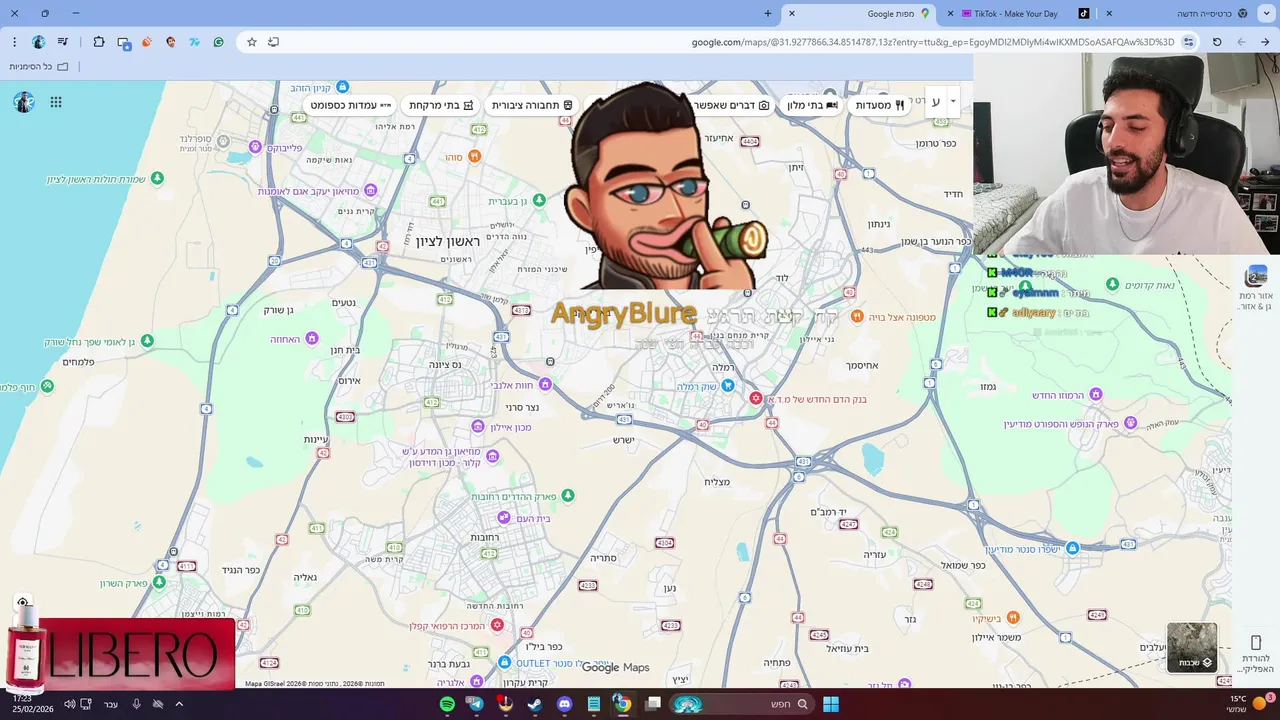The image size is (1280, 720).
Task: Expand the system tray hidden icons chevron
Action: click(179, 704)
